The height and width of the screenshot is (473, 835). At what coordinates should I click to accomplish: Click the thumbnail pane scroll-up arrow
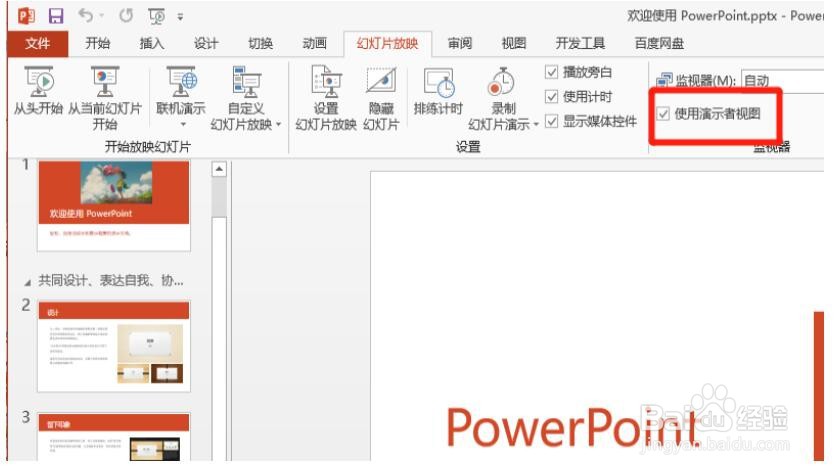pos(219,169)
